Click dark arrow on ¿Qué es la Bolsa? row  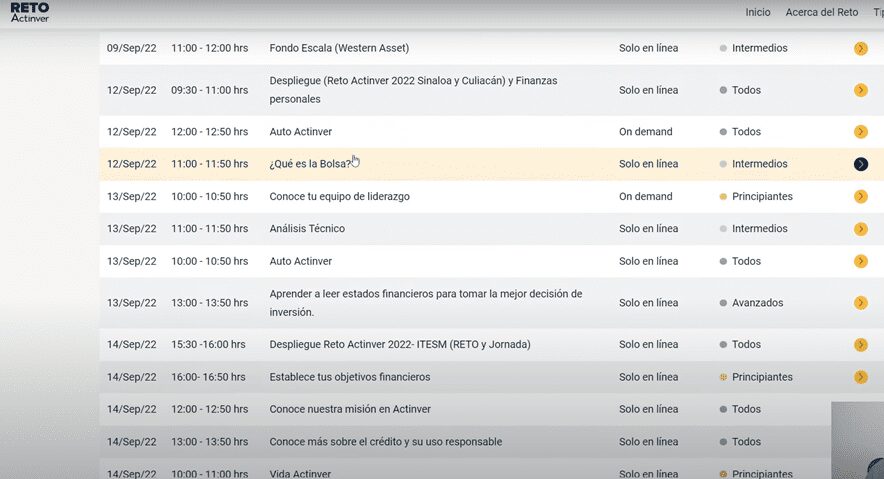tap(860, 164)
